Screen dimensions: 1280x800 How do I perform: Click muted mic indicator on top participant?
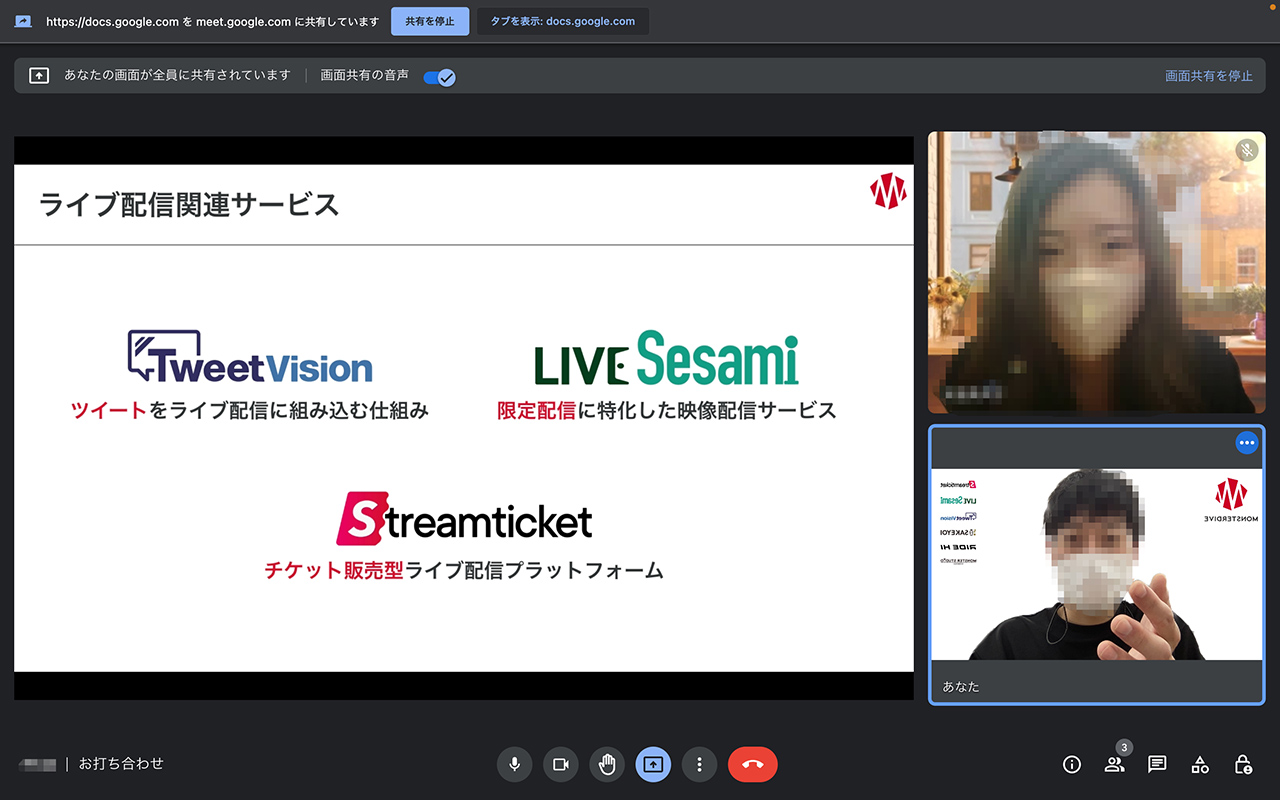pyautogui.click(x=1246, y=150)
